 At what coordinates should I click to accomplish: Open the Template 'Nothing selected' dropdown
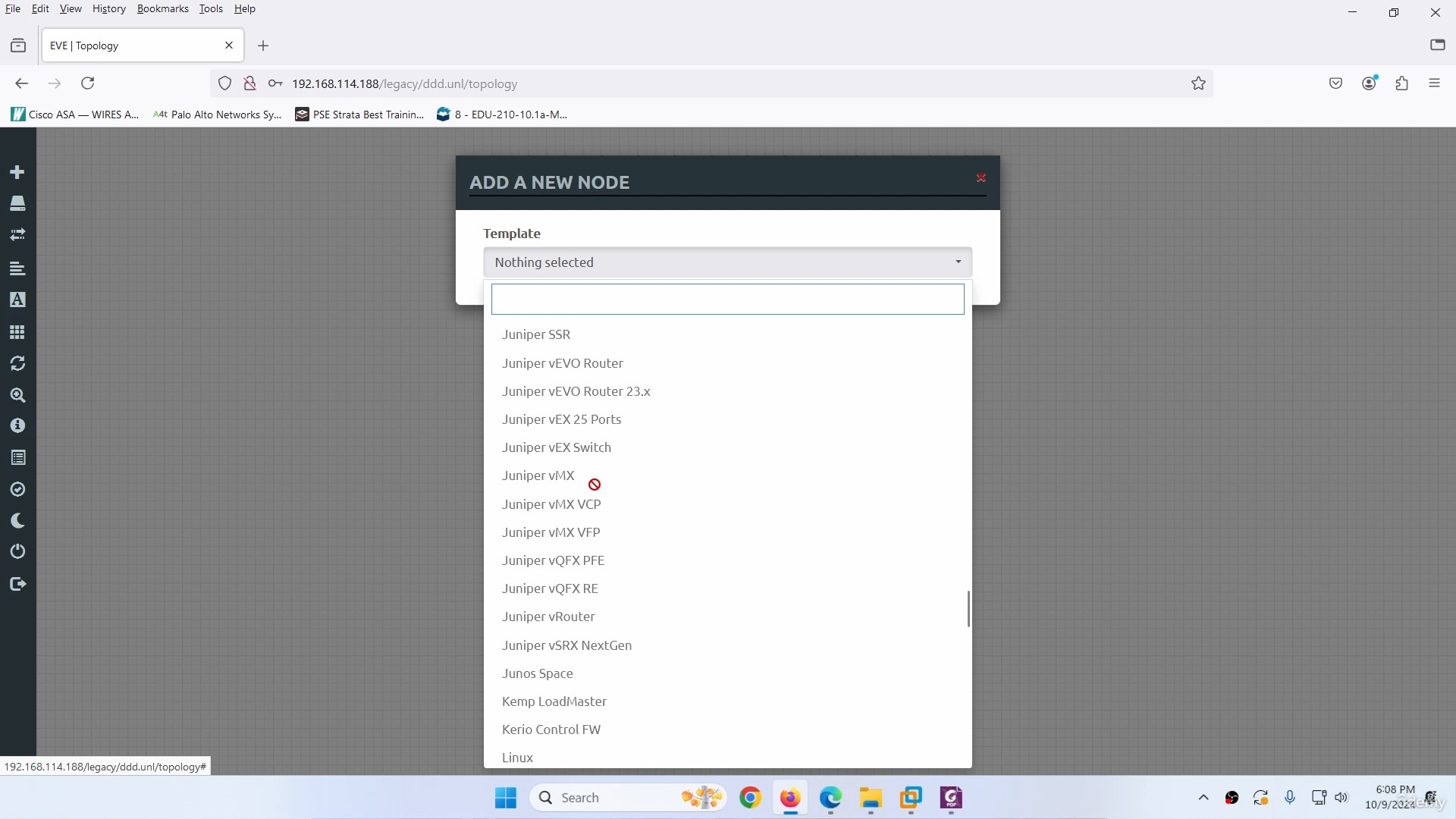[727, 262]
